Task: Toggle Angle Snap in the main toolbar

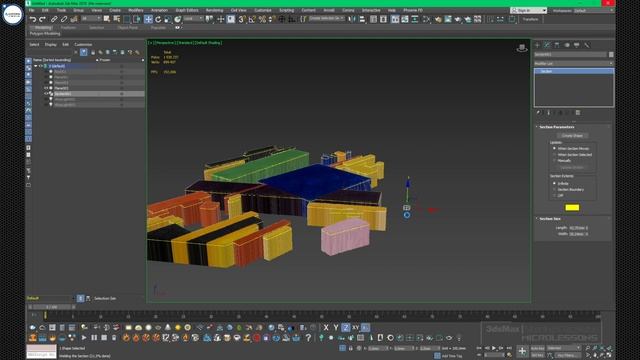Action: pos(252,19)
